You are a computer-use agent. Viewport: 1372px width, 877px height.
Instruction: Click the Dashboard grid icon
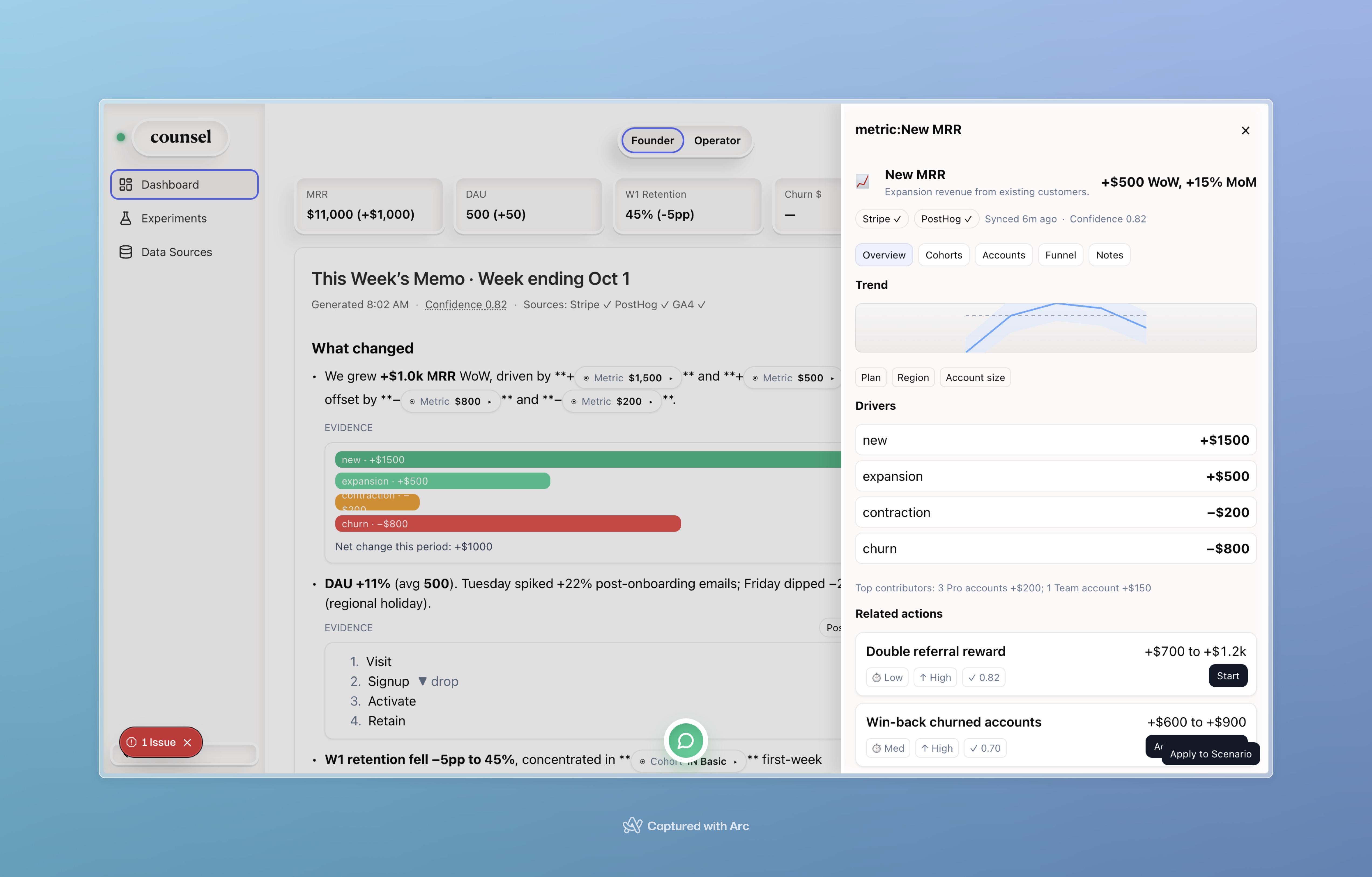125,185
